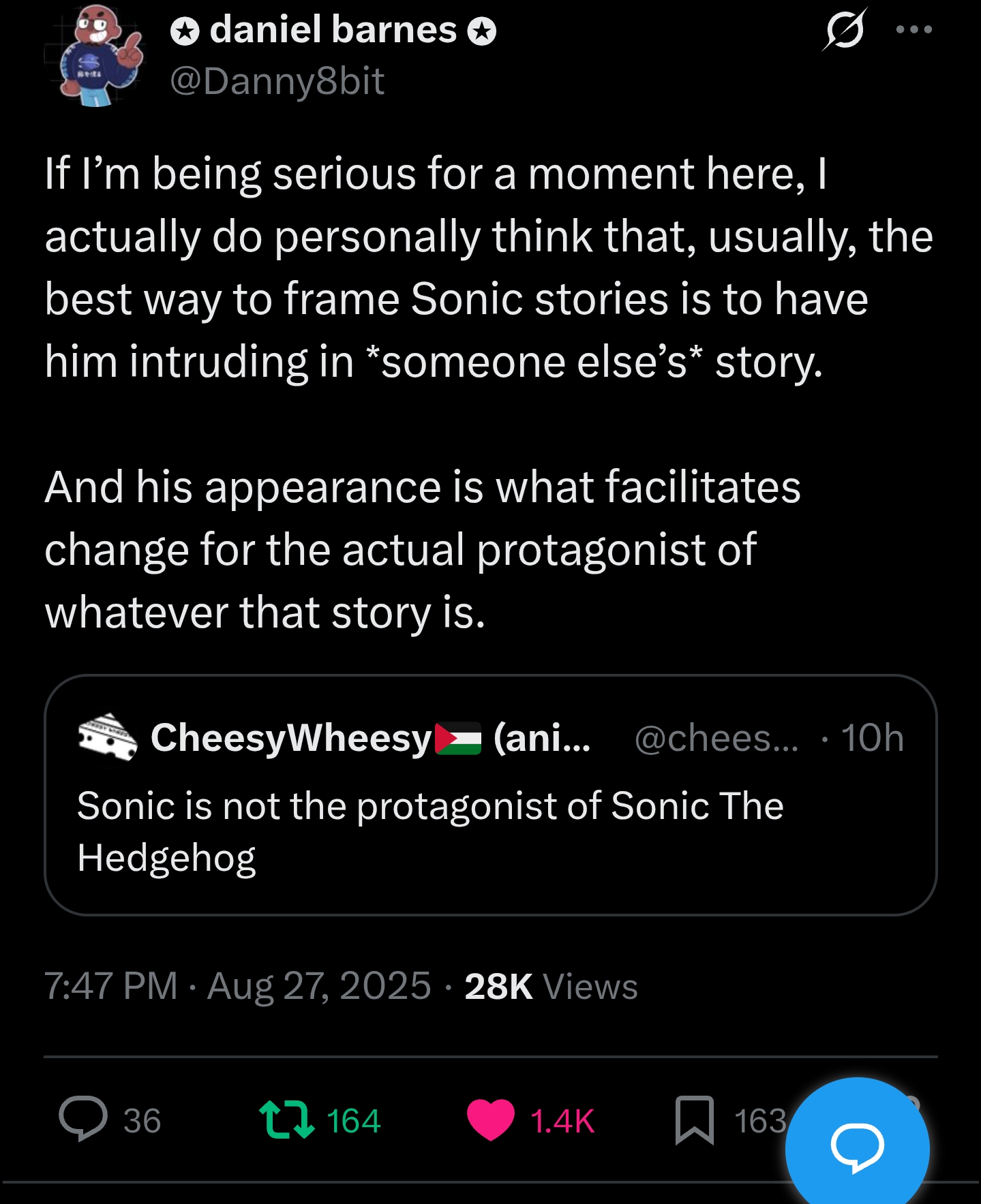The width and height of the screenshot is (981, 1204).
Task: Unlike the post via the pink heart
Action: pos(490,1120)
